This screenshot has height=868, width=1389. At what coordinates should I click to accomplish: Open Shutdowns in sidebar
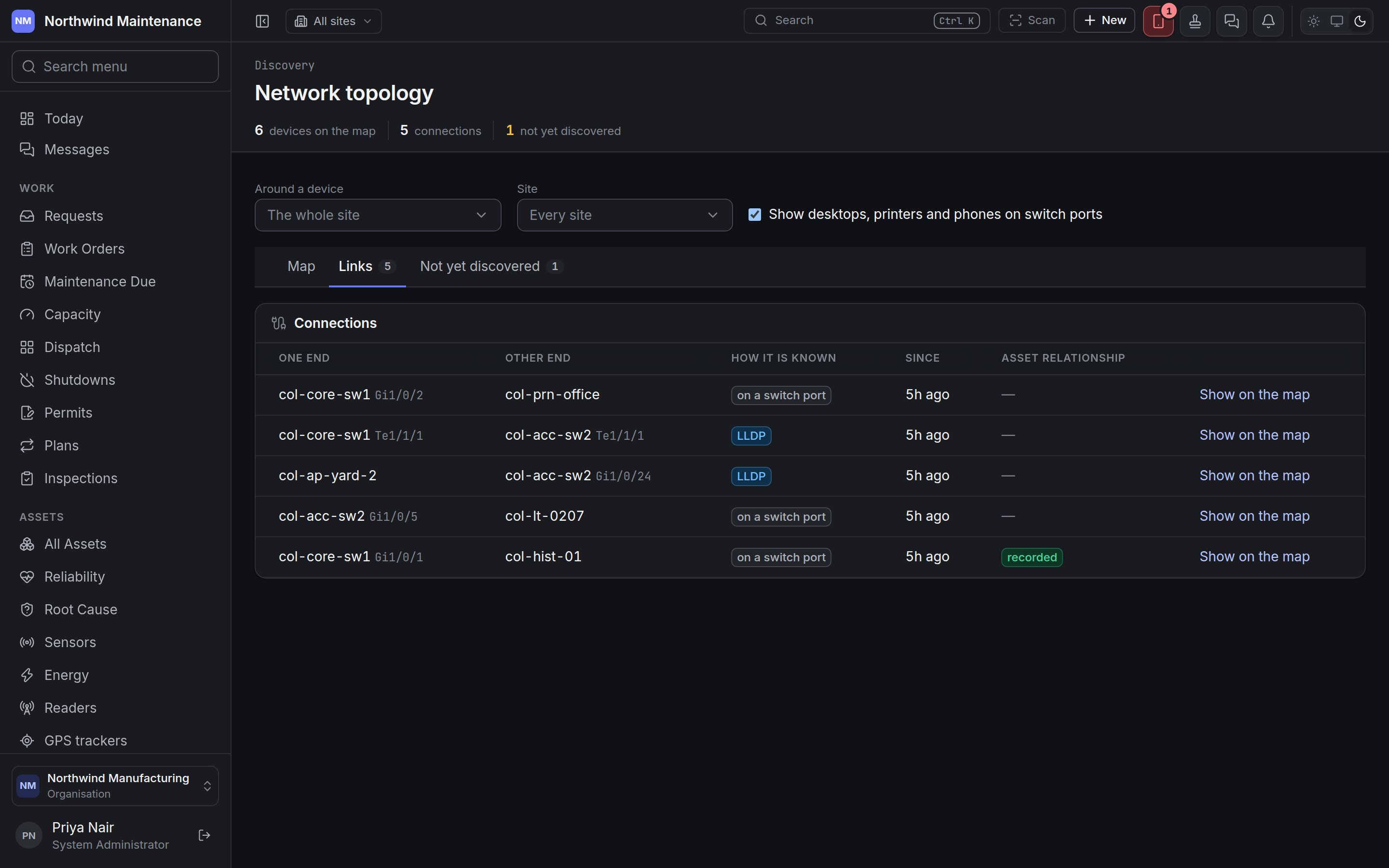coord(115,380)
